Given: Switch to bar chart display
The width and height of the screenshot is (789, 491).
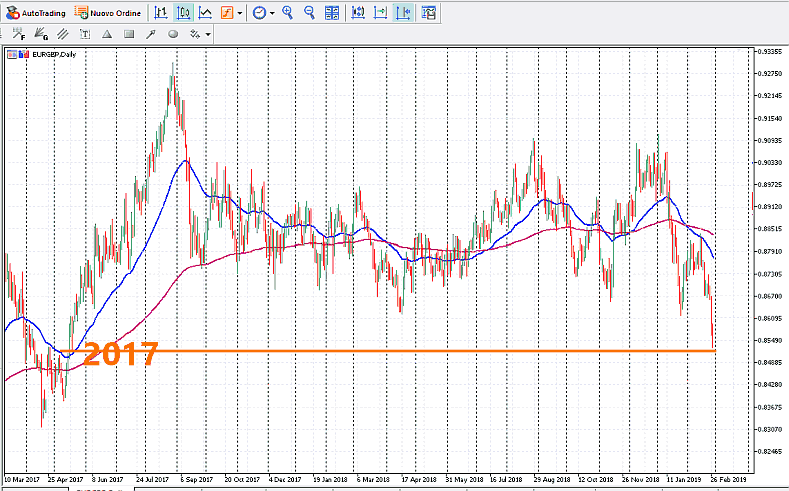Looking at the screenshot, I should (x=162, y=13).
